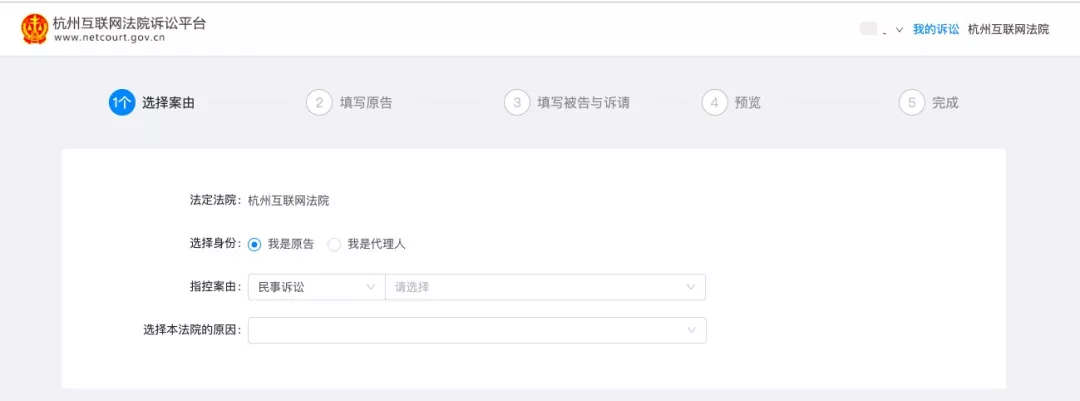This screenshot has height=401, width=1080.
Task: Open the 民事诉讼 case type dropdown
Action: (316, 287)
